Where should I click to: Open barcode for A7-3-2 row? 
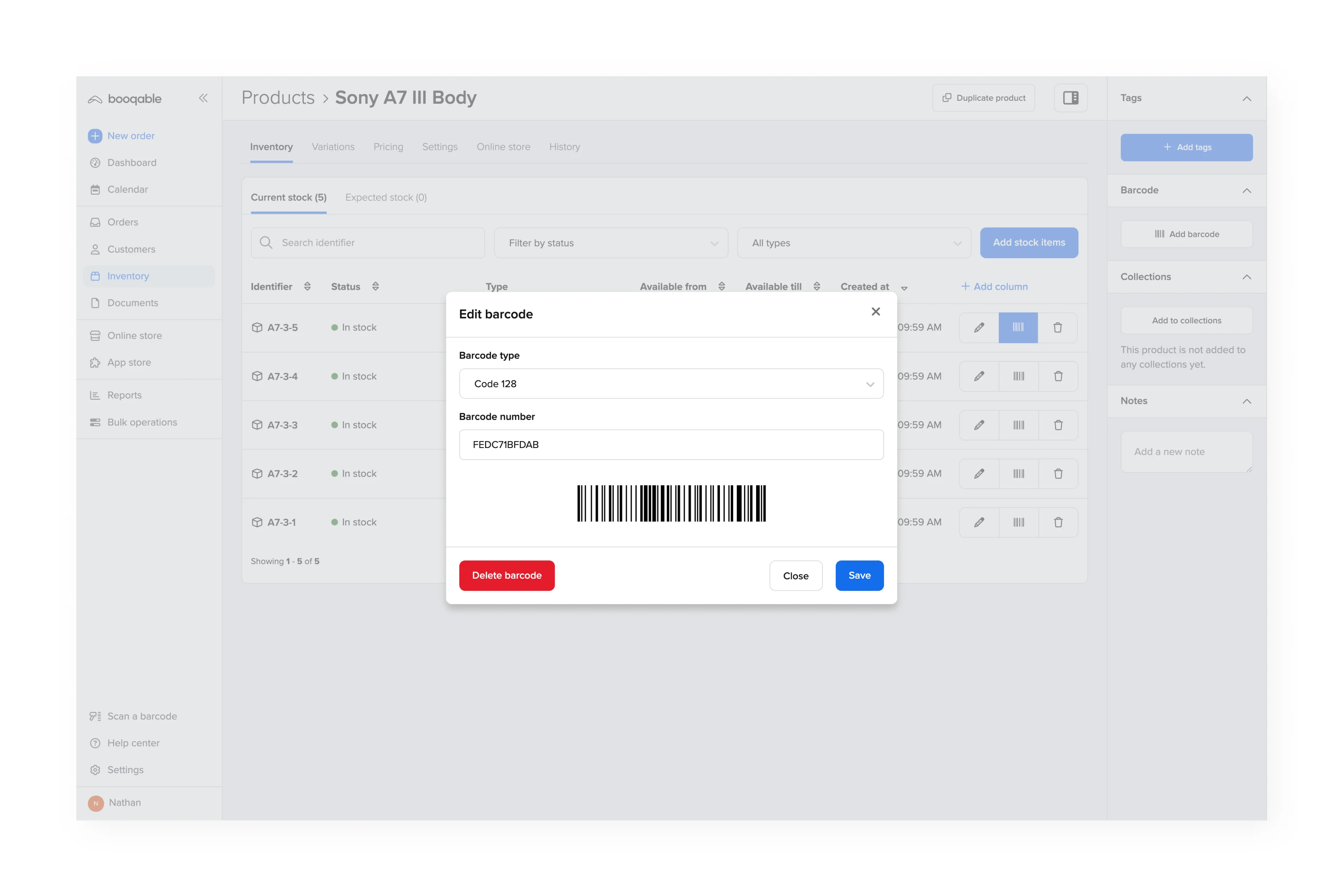pos(1018,474)
